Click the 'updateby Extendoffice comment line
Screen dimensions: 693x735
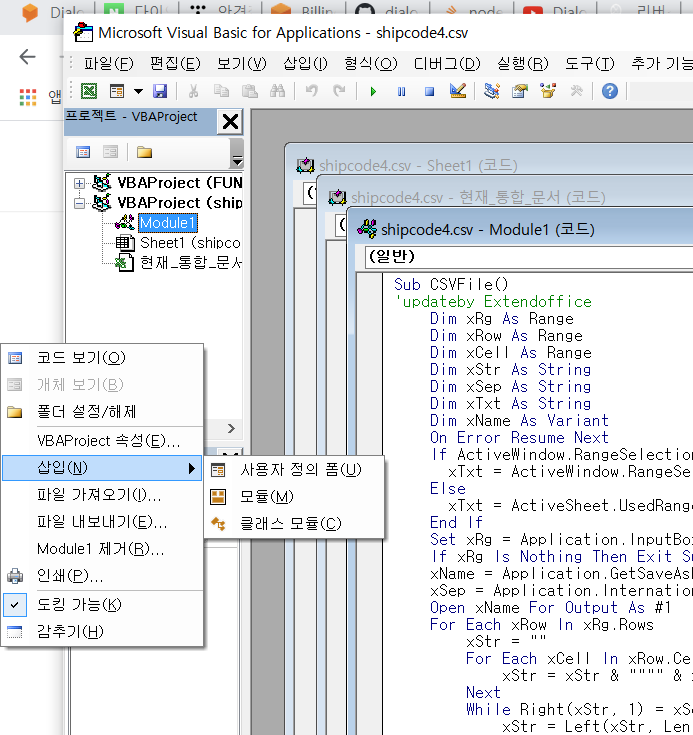click(x=493, y=301)
